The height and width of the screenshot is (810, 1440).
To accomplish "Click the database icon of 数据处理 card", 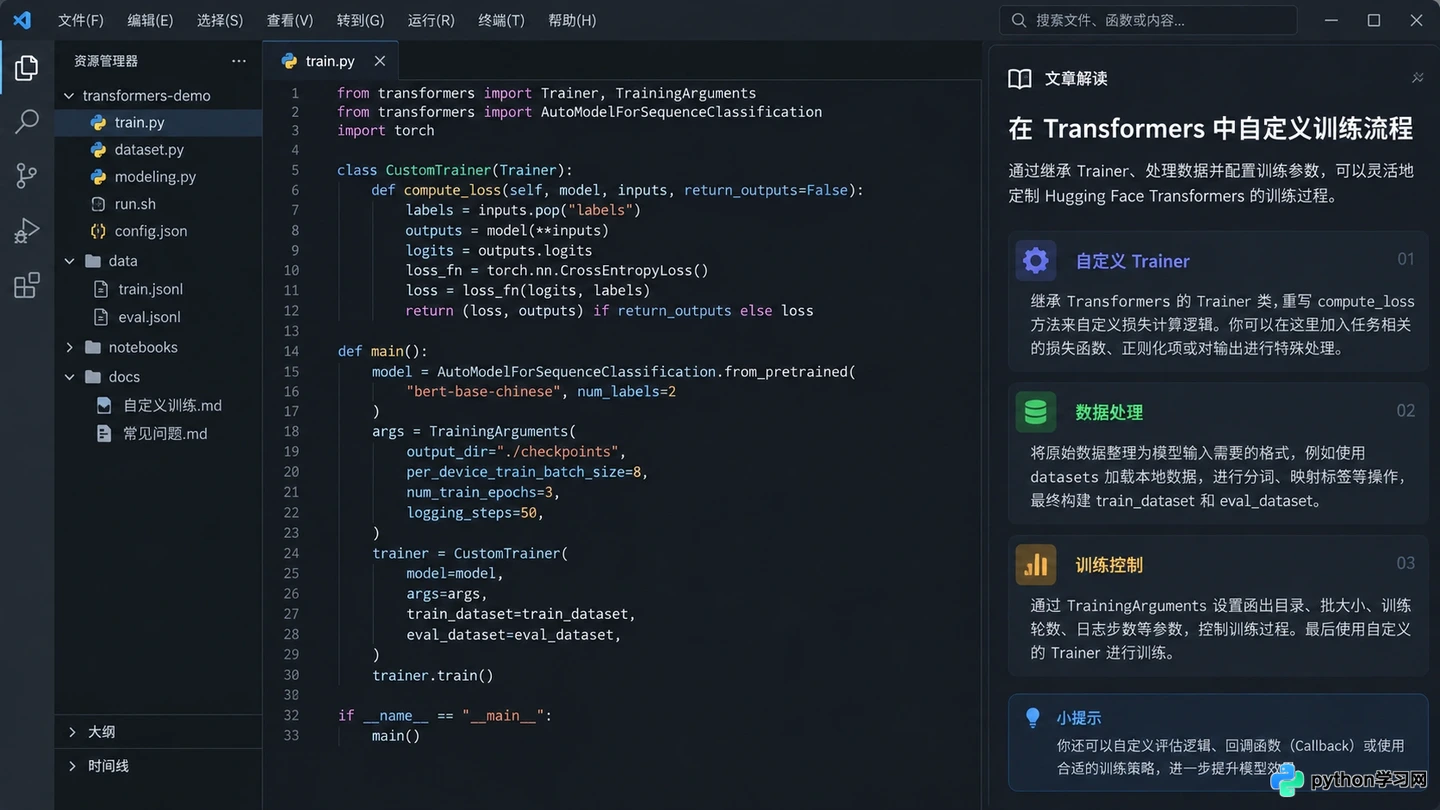I will (x=1036, y=412).
